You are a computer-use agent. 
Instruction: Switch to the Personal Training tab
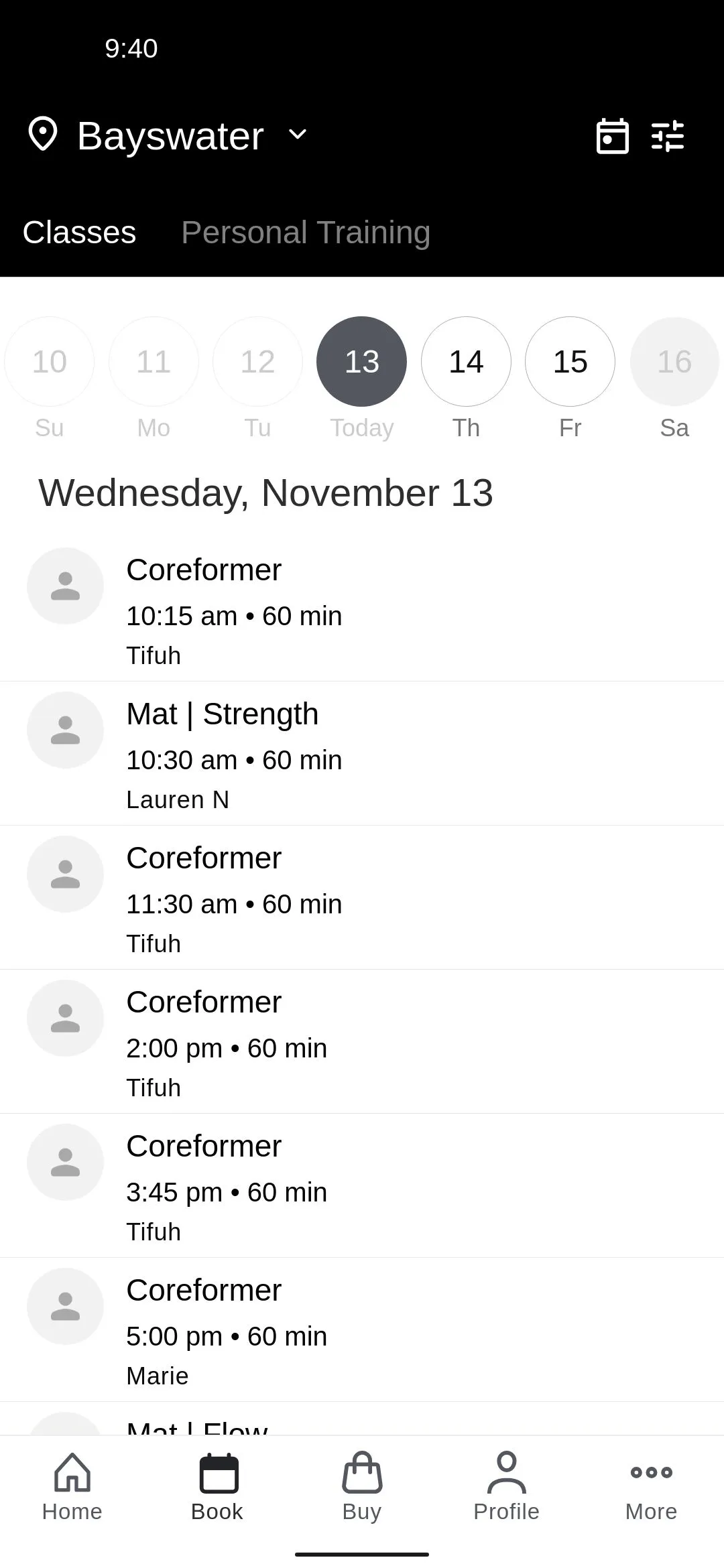click(x=306, y=233)
